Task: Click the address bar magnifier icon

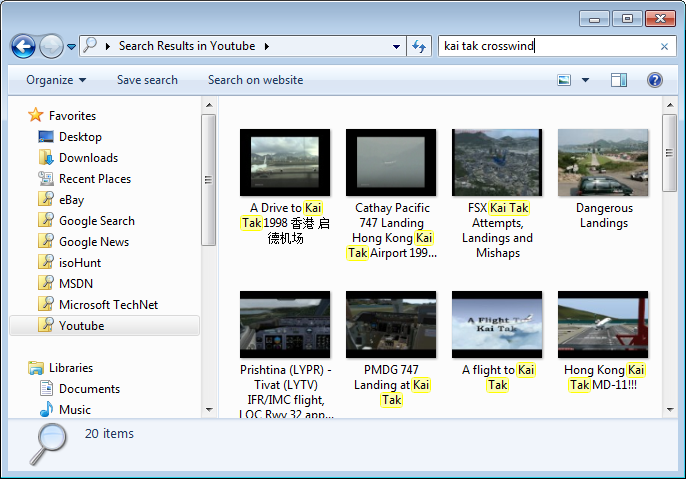Action: pyautogui.click(x=90, y=45)
